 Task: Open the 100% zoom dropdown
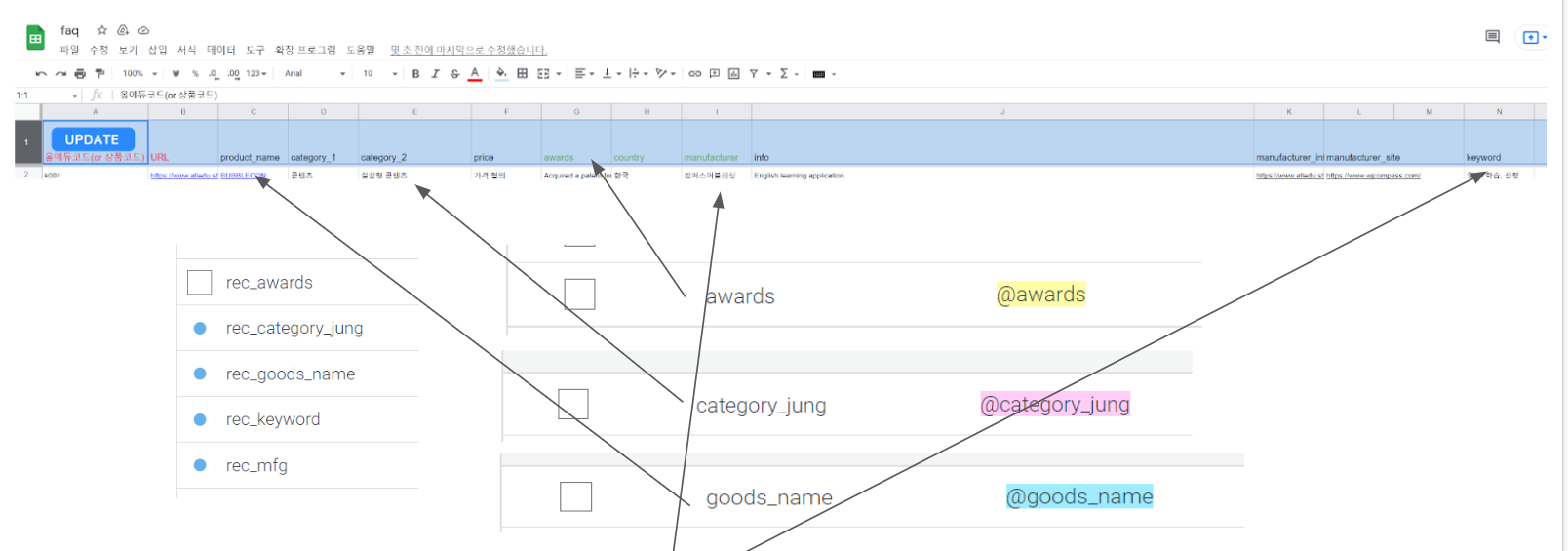[x=139, y=74]
